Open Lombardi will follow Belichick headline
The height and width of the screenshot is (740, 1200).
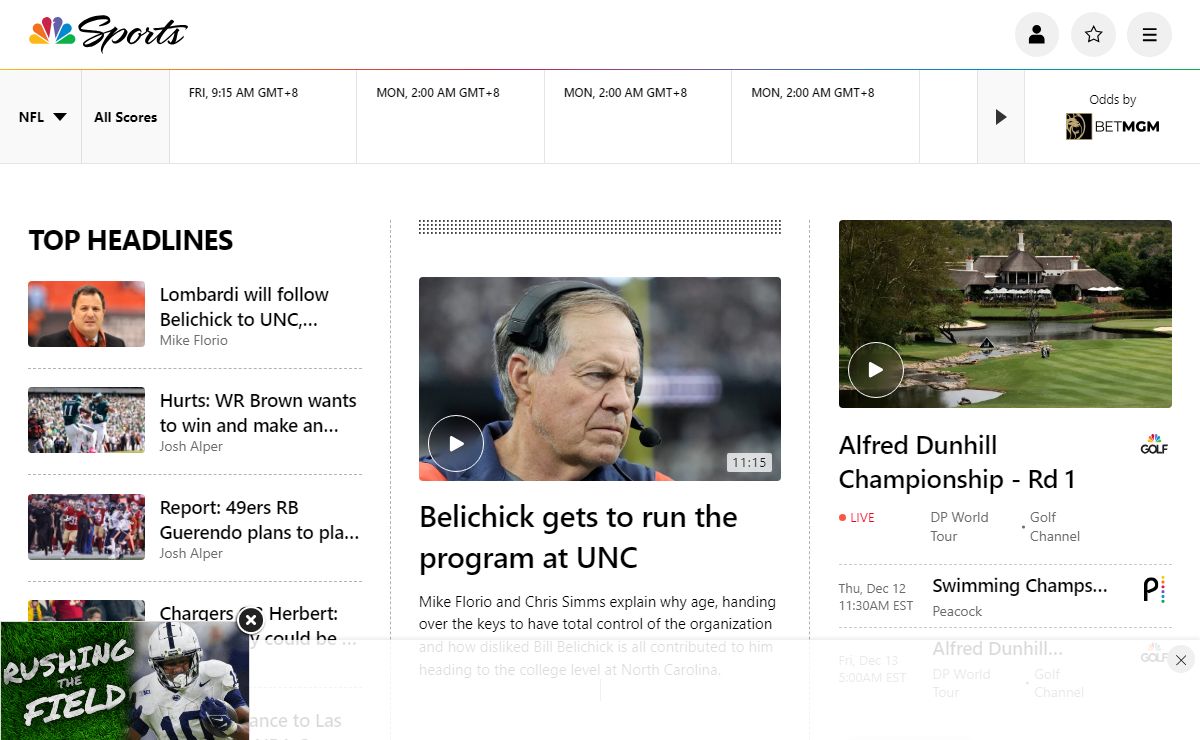pos(244,307)
